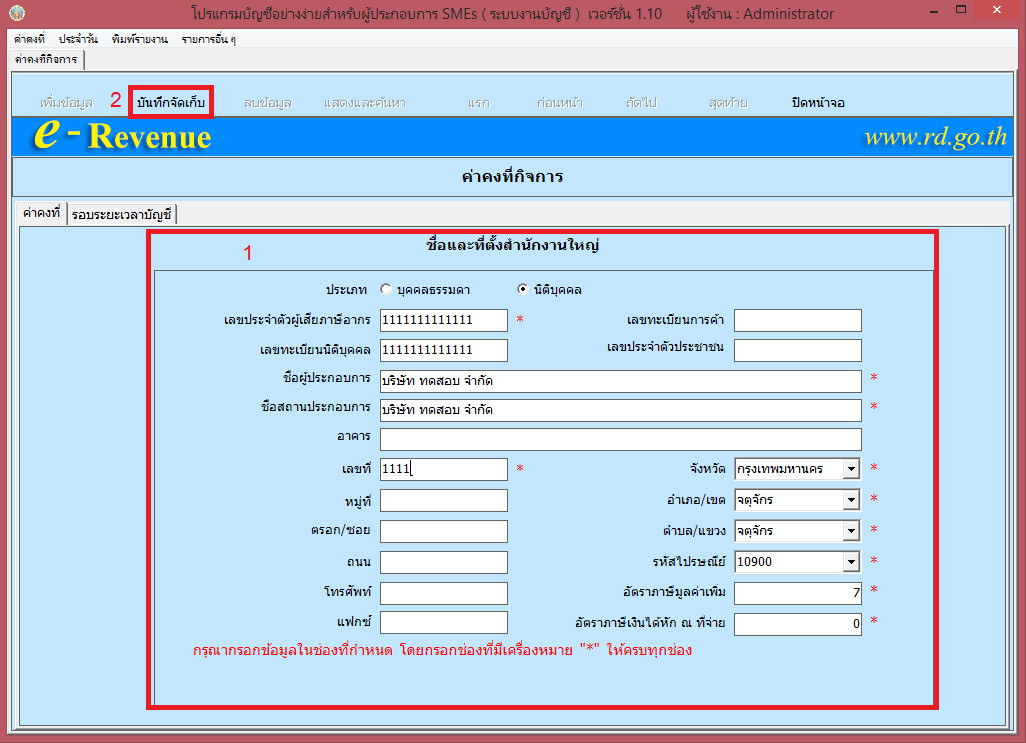
Task: Open the ค่าคงที่ menu in menu bar
Action: [29, 39]
